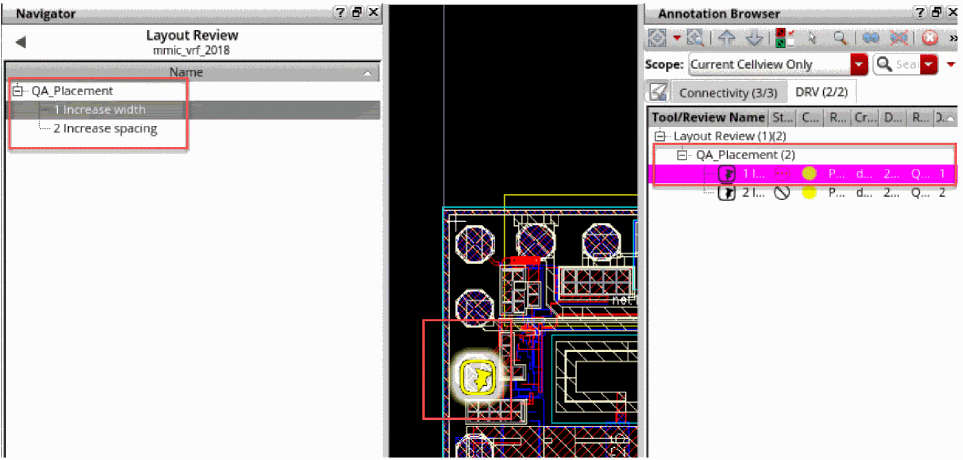Viewport: 963px width, 460px height.
Task: Undock the Navigator panel
Action: tap(357, 12)
